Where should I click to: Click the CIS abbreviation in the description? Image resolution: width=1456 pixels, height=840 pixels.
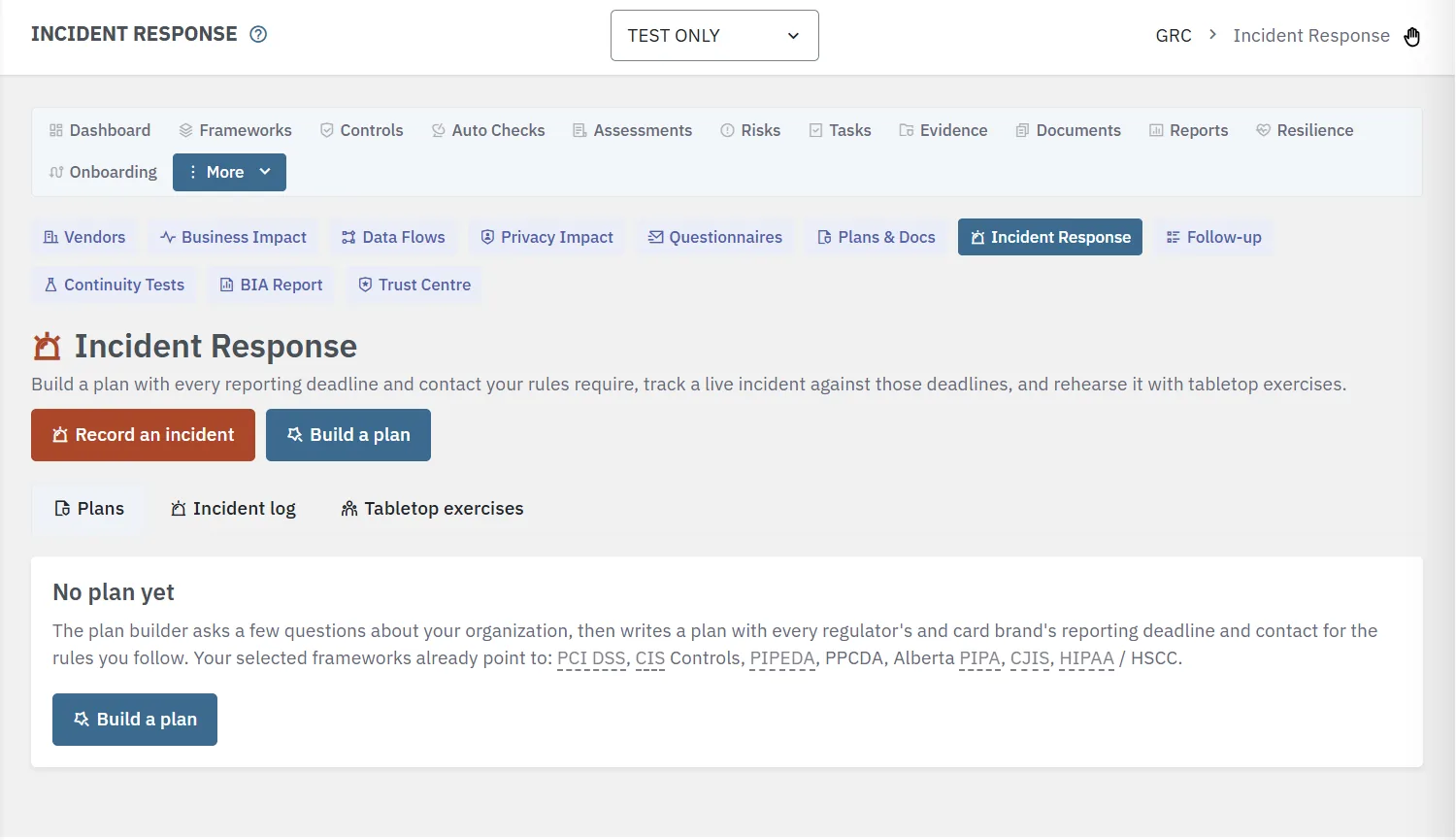point(650,658)
